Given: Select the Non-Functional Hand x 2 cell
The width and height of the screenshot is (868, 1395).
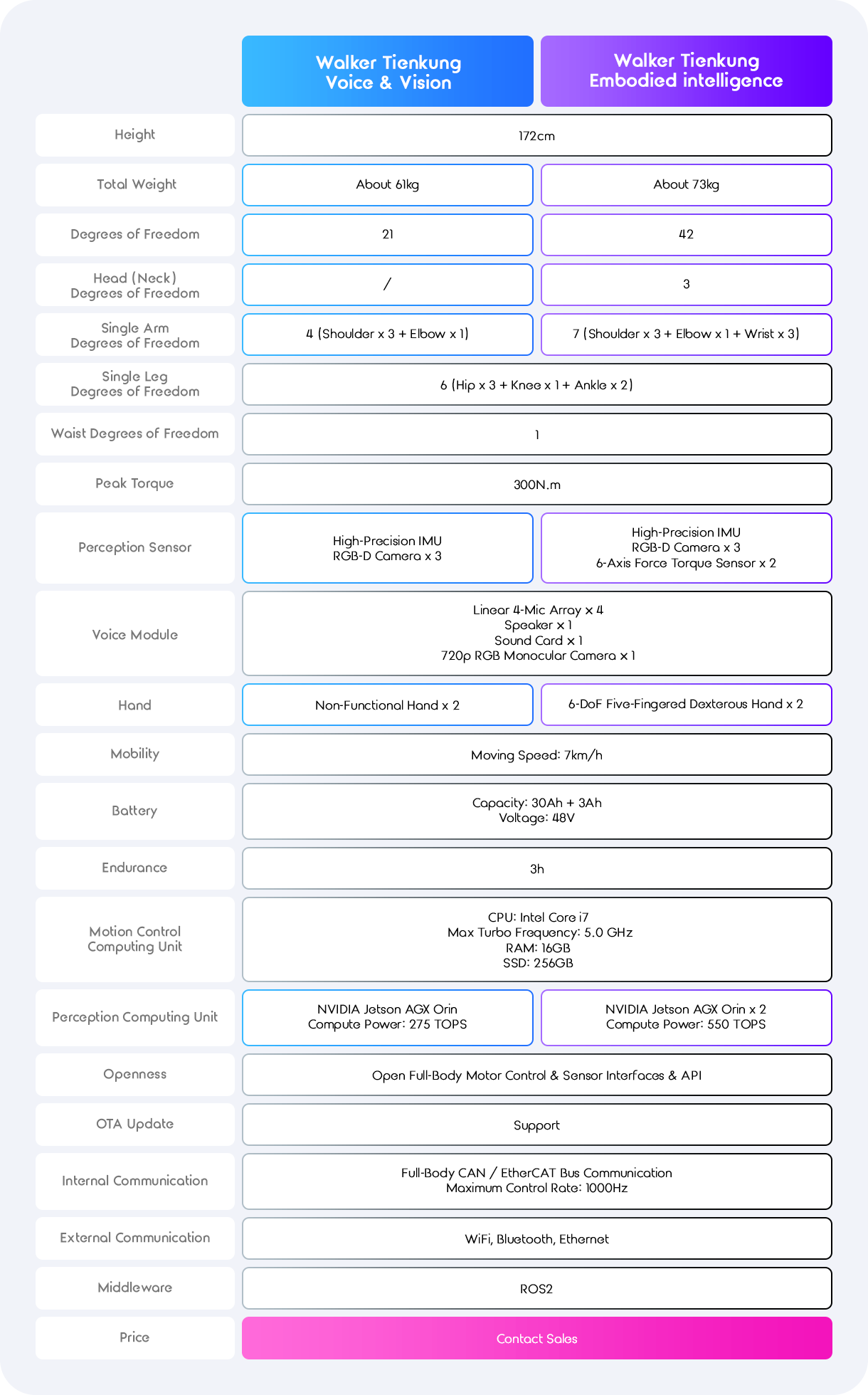Looking at the screenshot, I should pyautogui.click(x=388, y=705).
